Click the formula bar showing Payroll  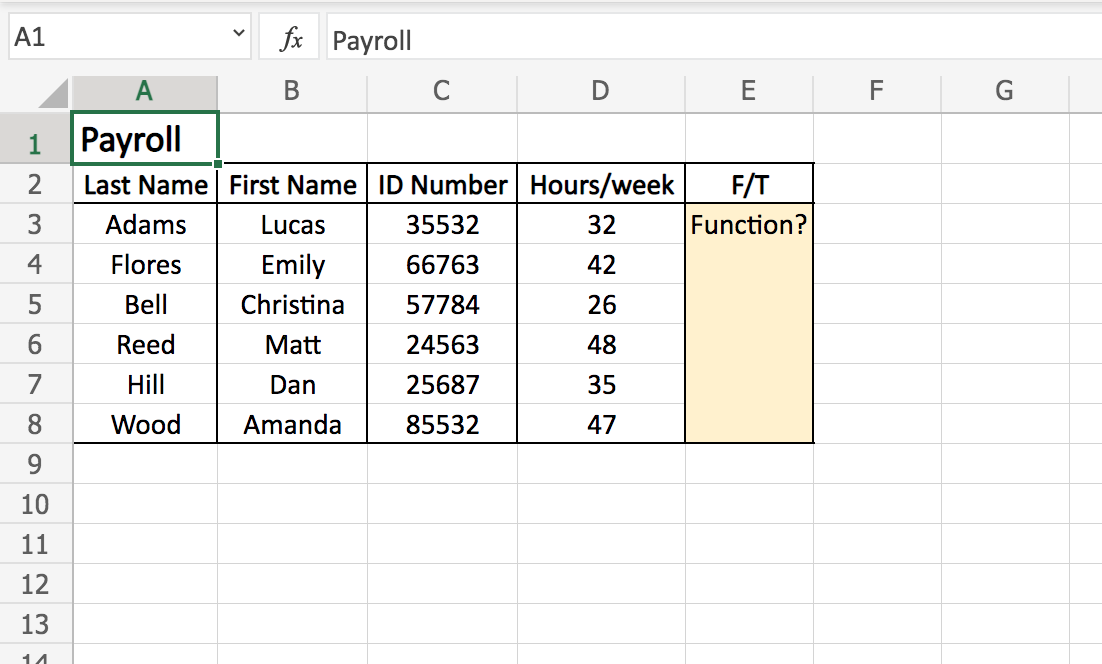[700, 40]
